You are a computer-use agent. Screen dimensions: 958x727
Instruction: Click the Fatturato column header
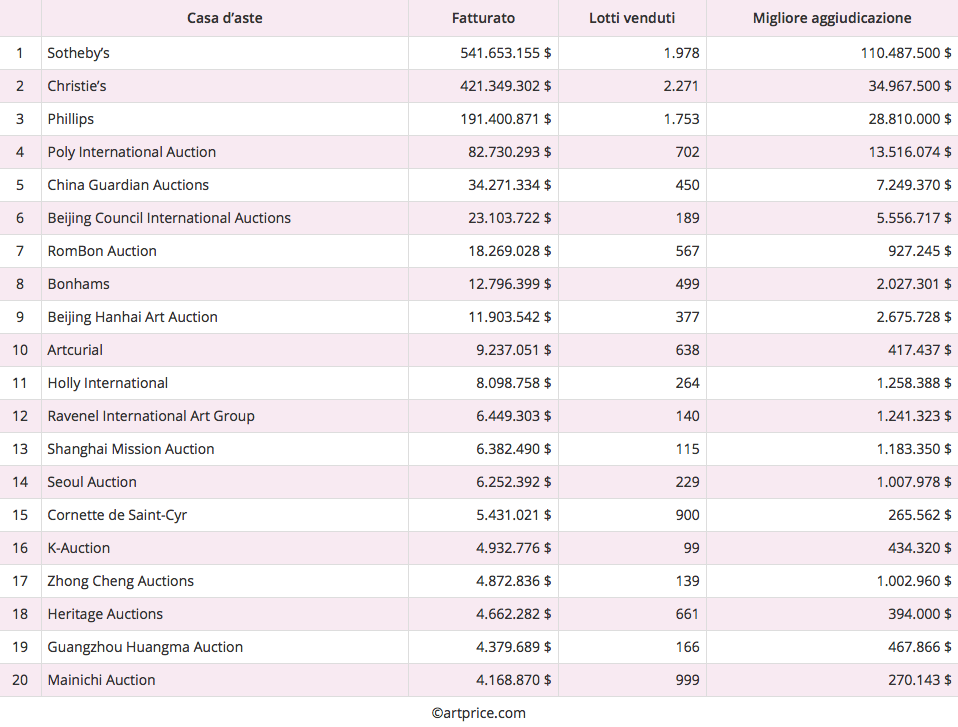pyautogui.click(x=483, y=18)
